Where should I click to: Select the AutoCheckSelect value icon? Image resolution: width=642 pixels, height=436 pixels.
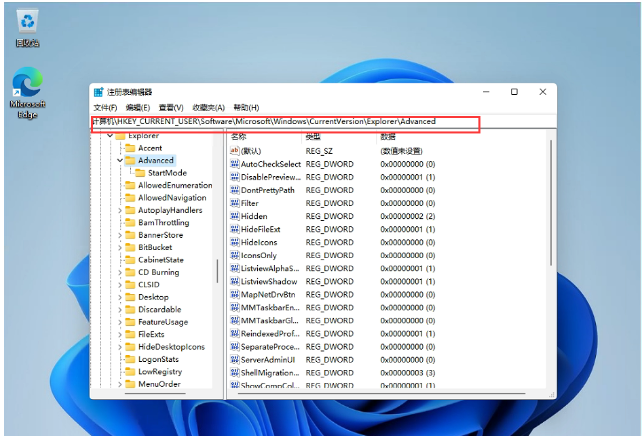click(x=235, y=164)
